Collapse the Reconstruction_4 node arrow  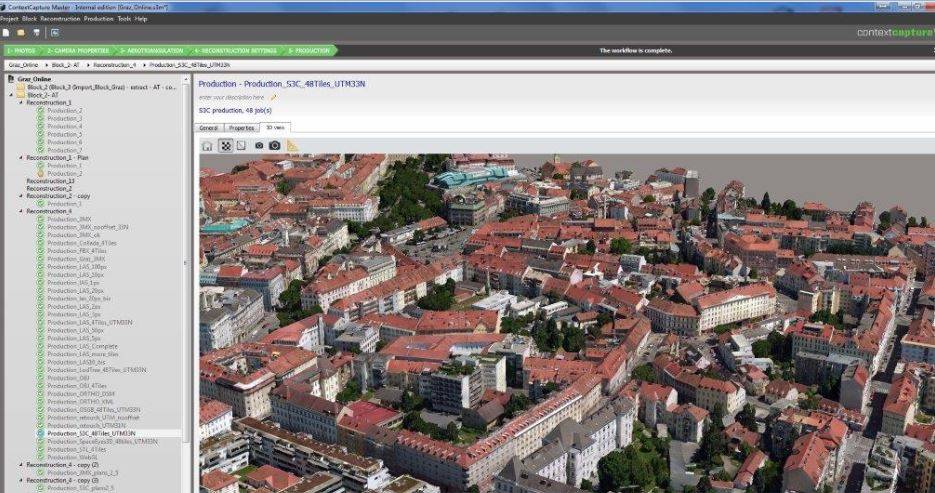tap(21, 211)
